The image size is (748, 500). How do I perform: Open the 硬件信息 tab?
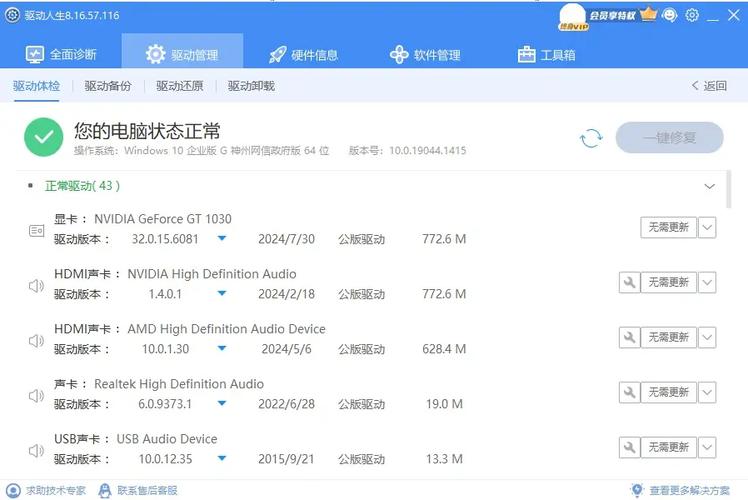click(x=303, y=55)
